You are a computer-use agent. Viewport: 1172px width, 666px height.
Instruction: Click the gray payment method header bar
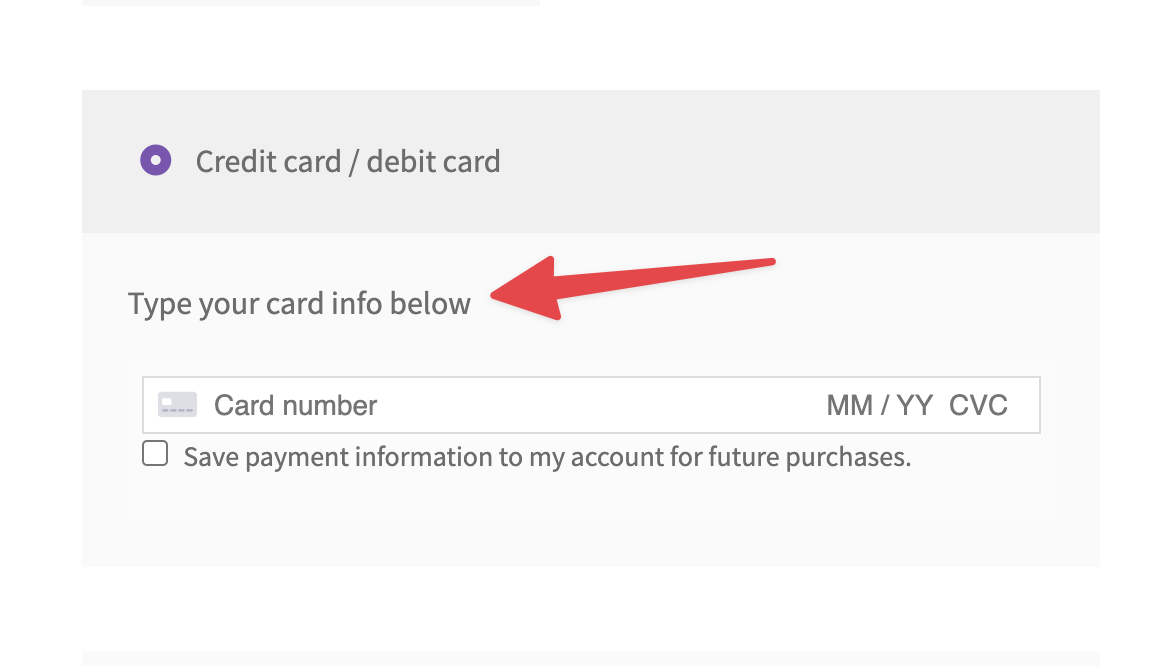(x=800, y=161)
